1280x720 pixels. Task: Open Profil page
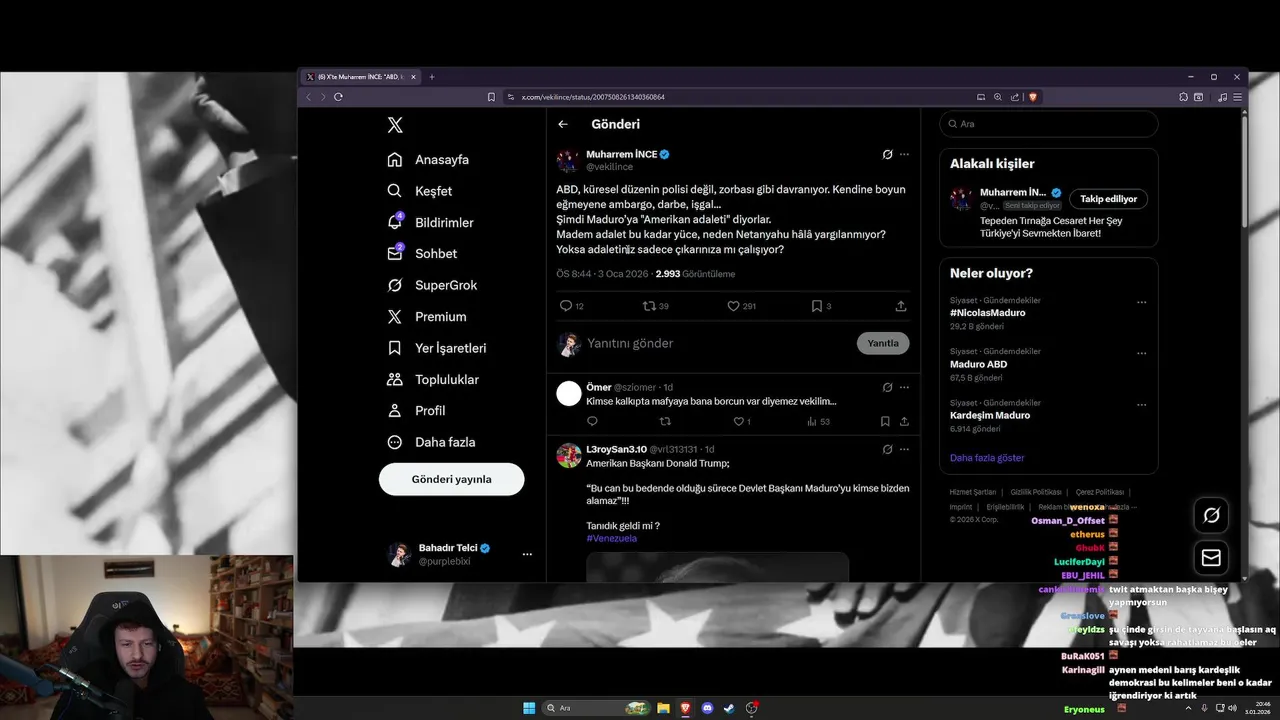point(416,411)
